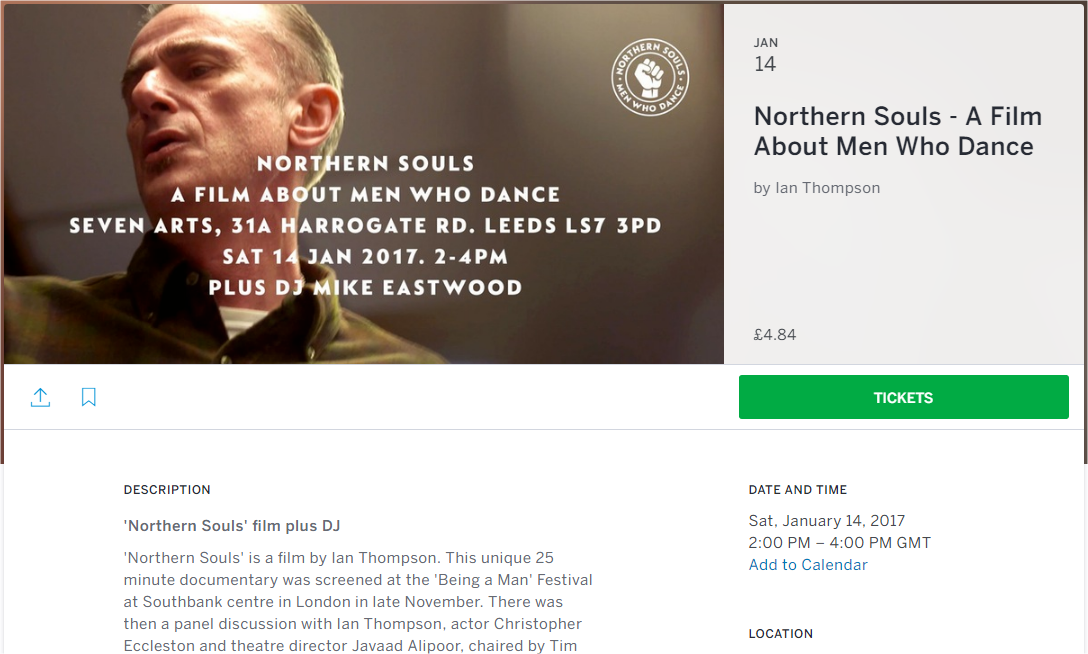Open the green TICKETS button
This screenshot has width=1088, height=654.
(903, 397)
